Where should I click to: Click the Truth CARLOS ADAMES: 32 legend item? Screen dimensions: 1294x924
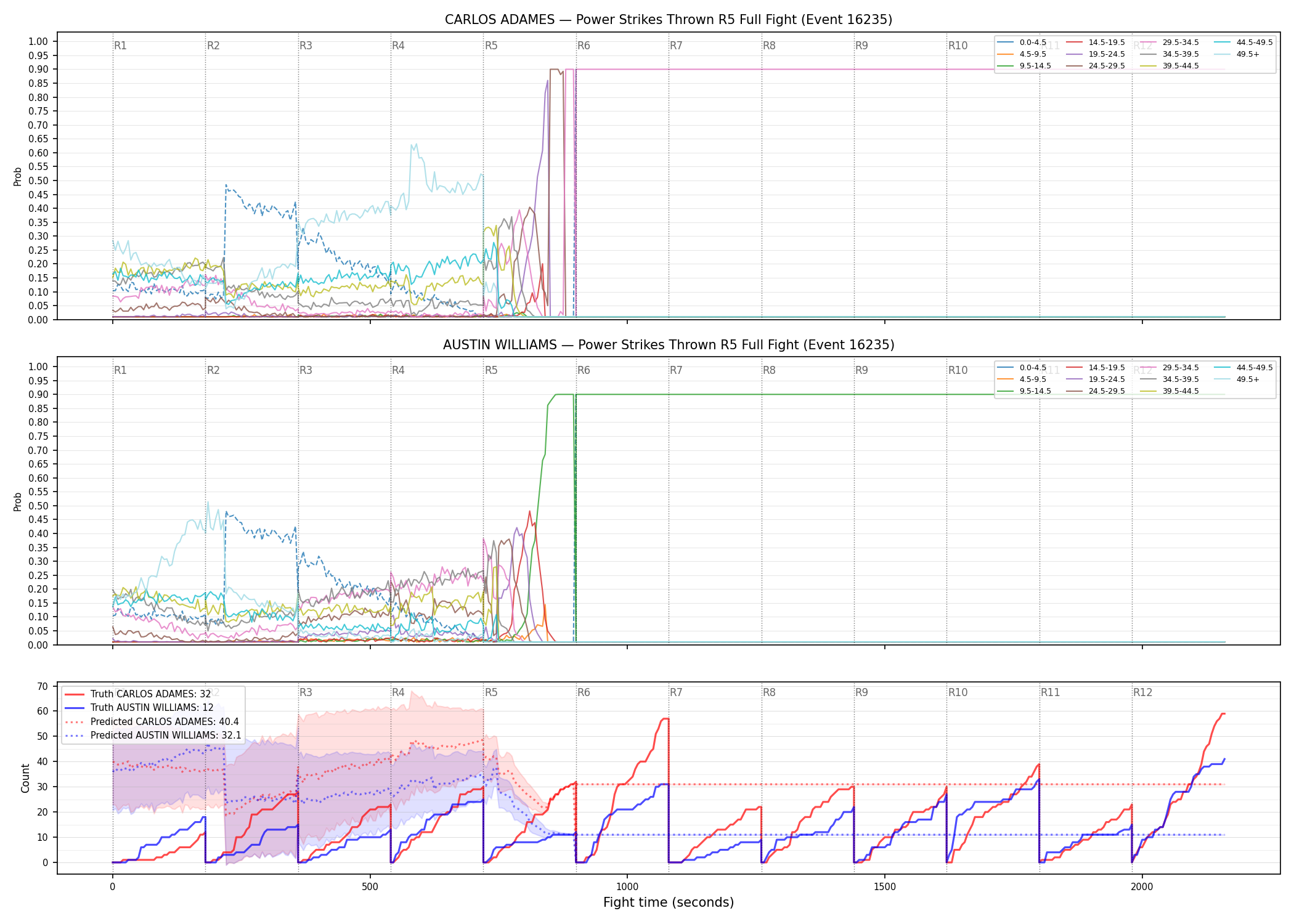(137, 694)
